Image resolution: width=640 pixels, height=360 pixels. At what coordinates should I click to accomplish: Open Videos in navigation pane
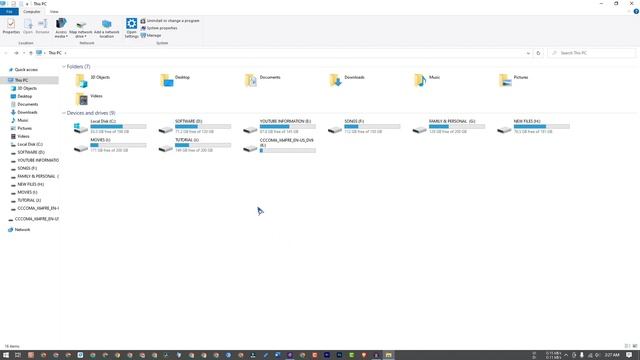point(23,136)
